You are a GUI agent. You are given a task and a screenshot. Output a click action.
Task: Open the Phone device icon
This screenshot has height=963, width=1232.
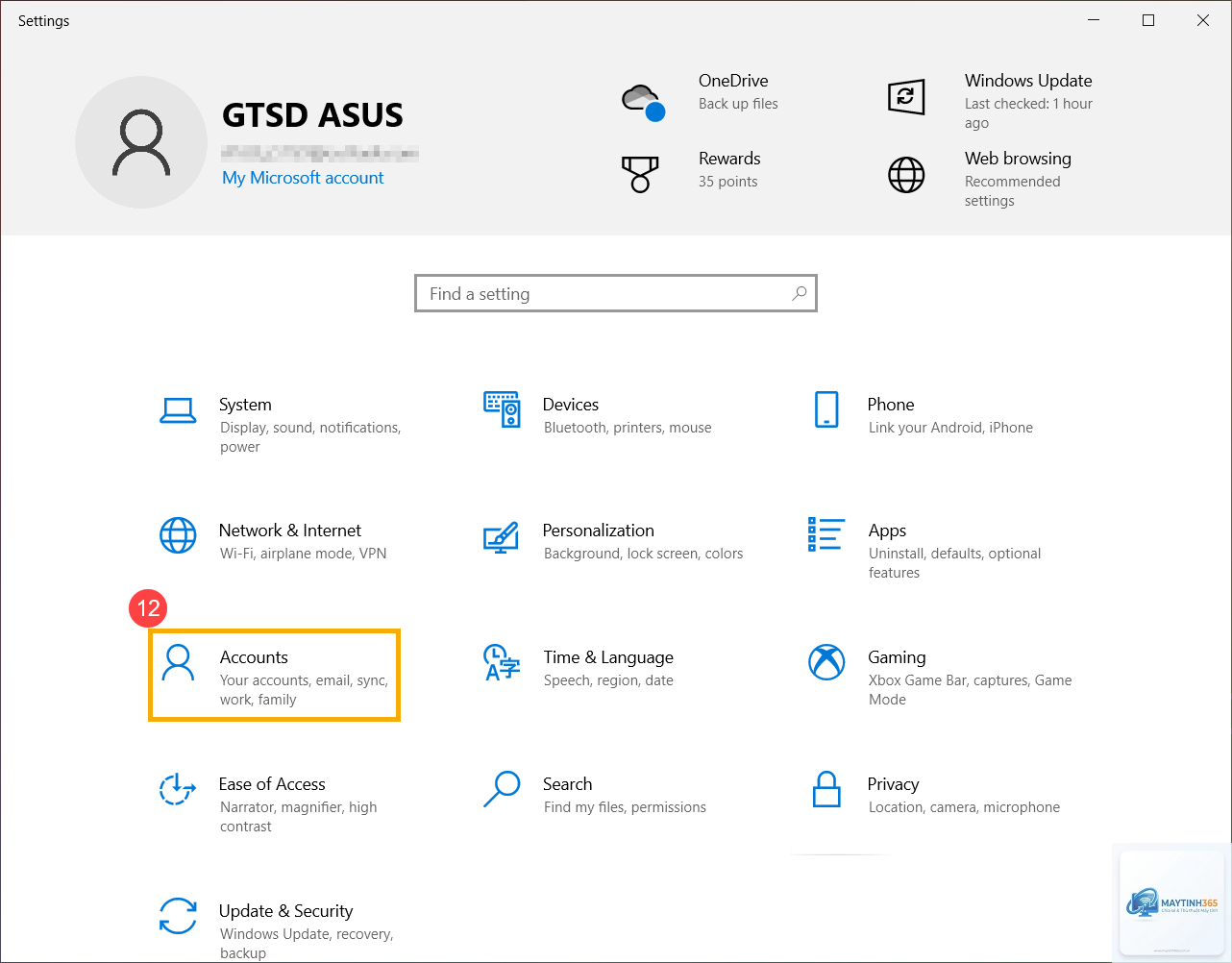click(826, 409)
